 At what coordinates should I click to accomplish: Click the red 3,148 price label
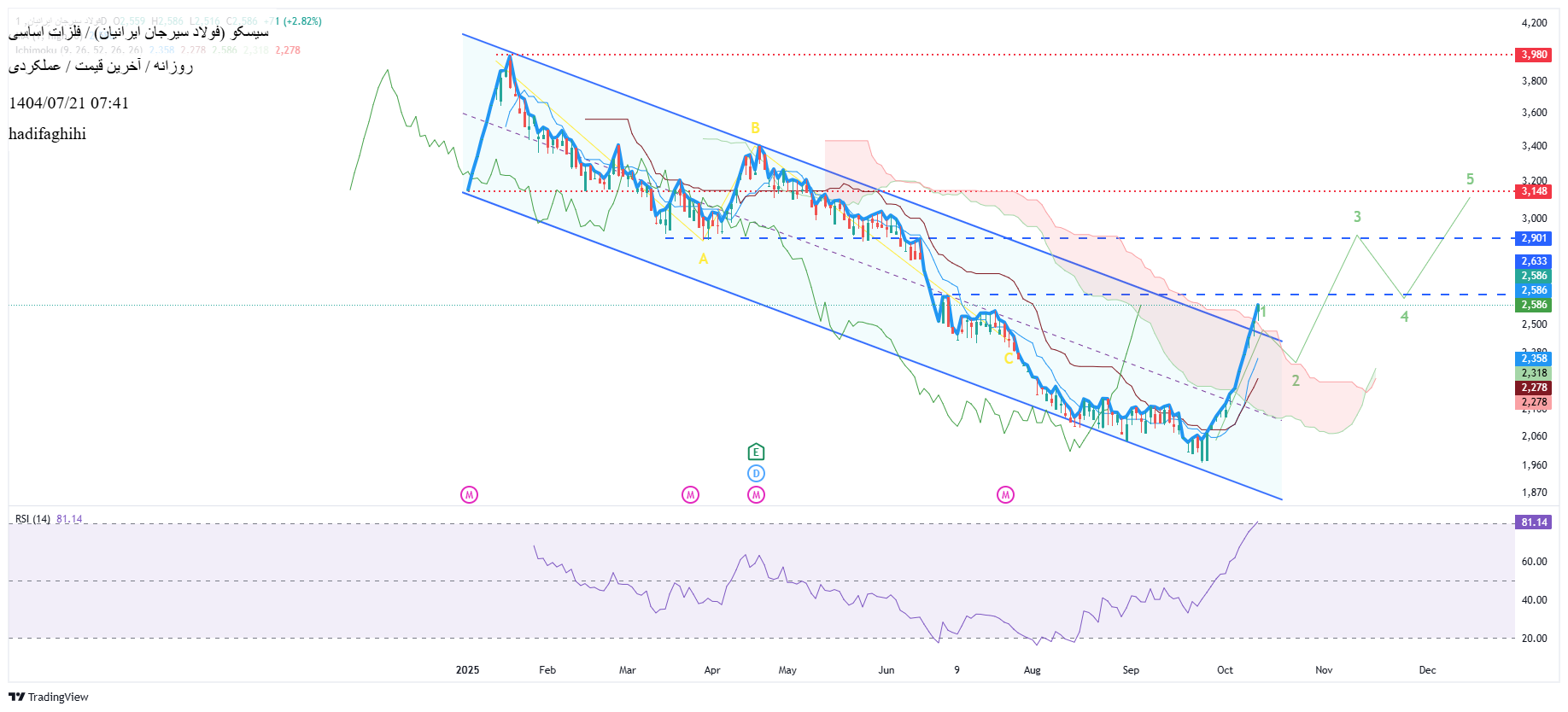pos(1534,191)
